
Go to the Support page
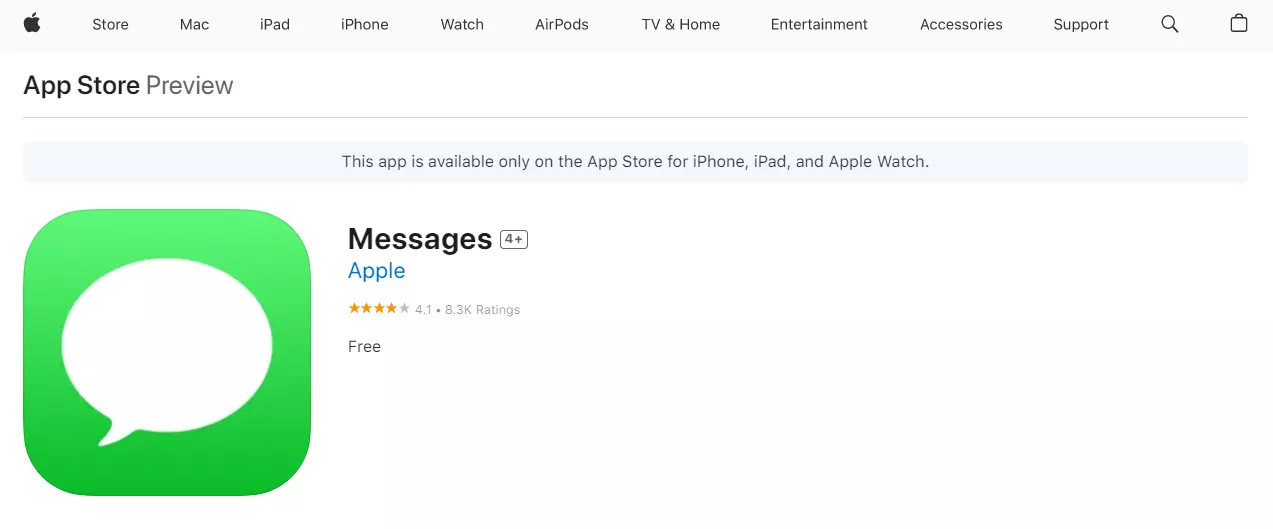click(1081, 24)
